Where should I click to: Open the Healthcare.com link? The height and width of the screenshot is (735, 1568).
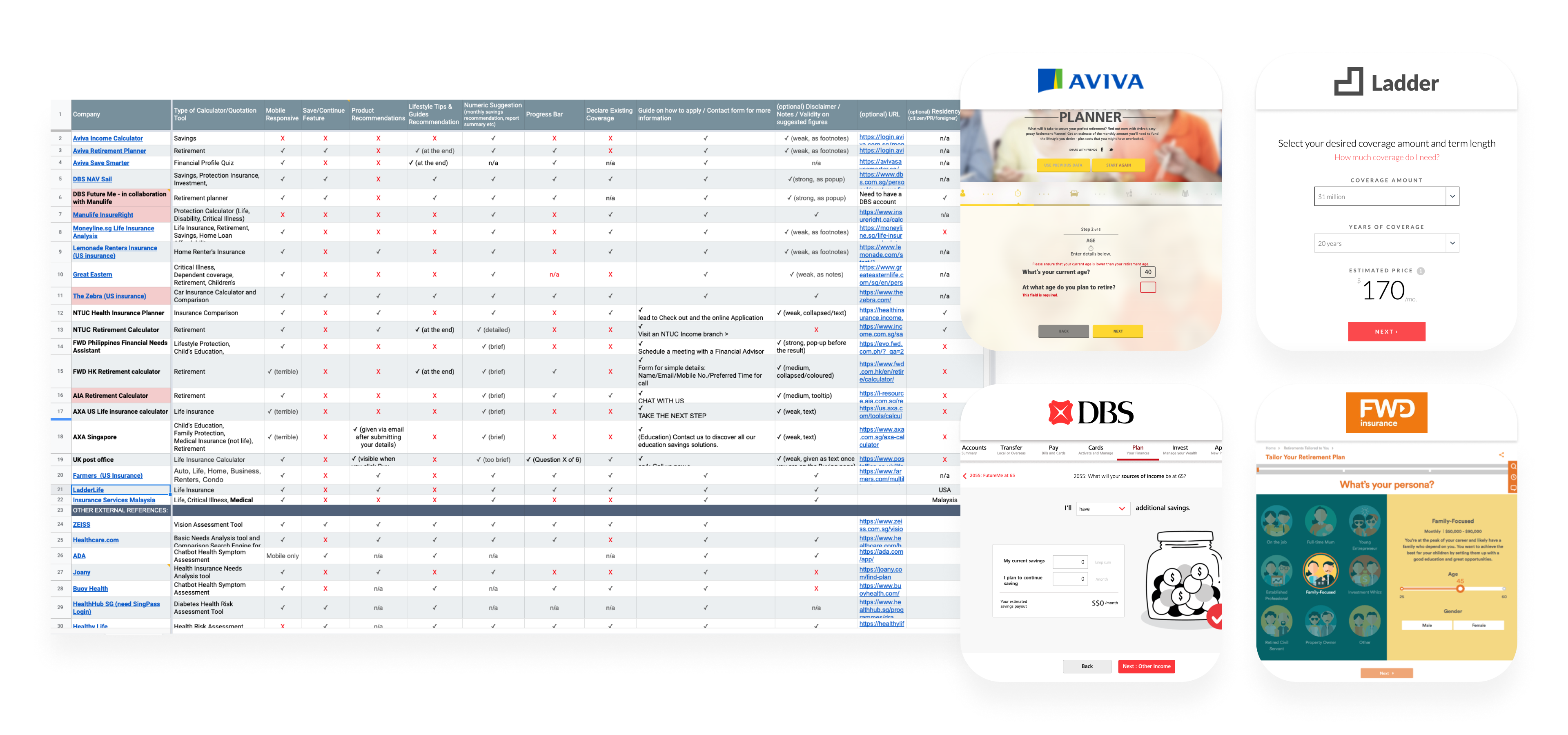pos(96,540)
